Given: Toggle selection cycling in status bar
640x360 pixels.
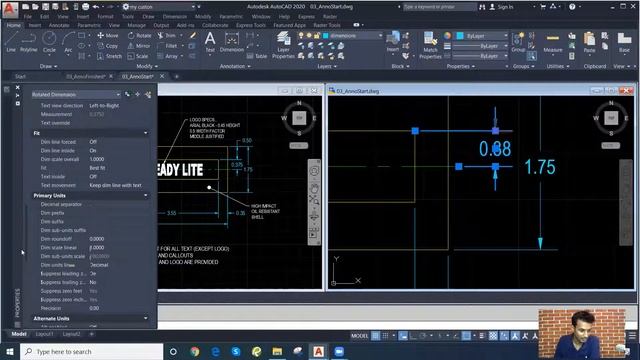Looking at the screenshot, I should [504, 336].
